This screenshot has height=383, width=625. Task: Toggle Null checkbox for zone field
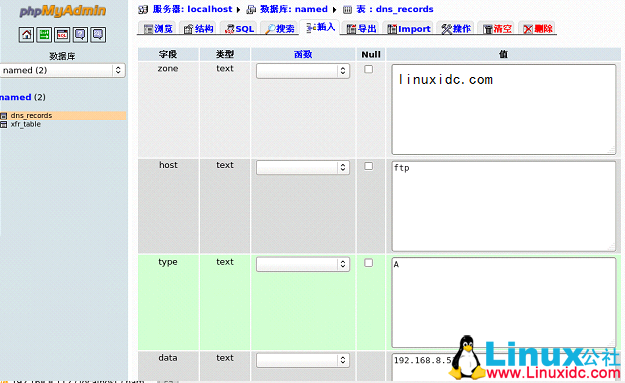click(369, 69)
